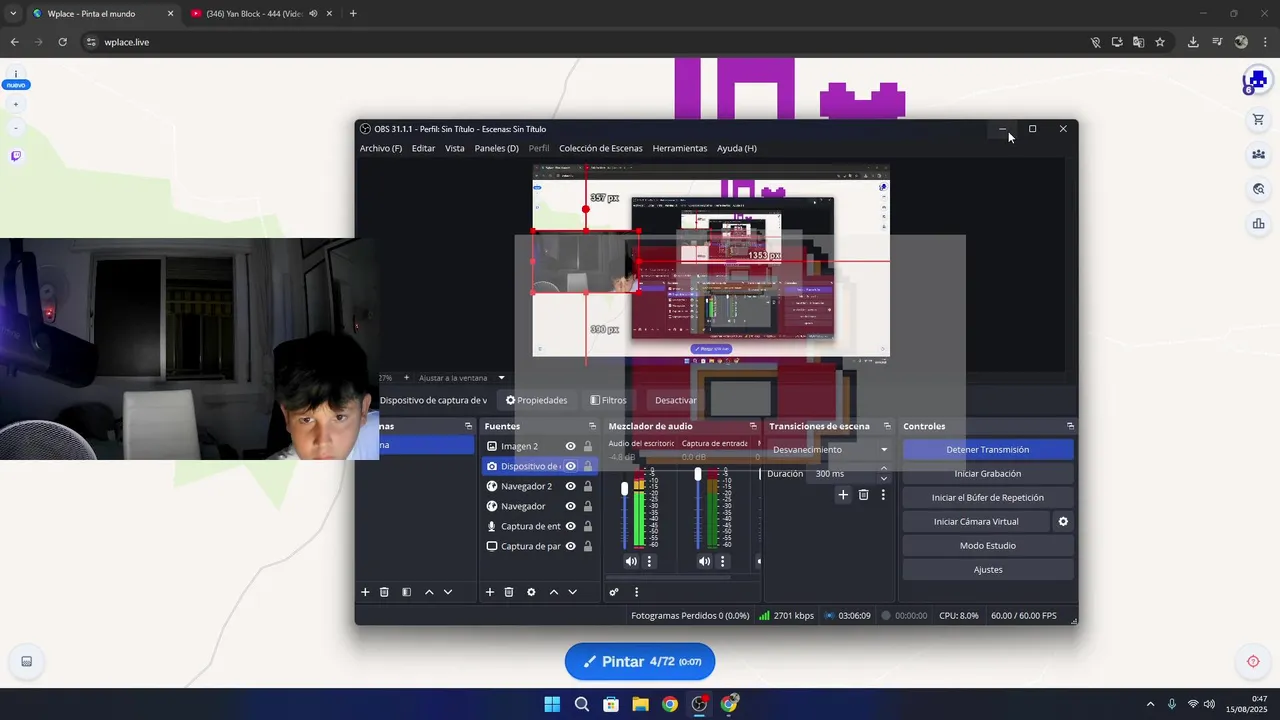Open virtual camera settings gear

[x=1063, y=521]
